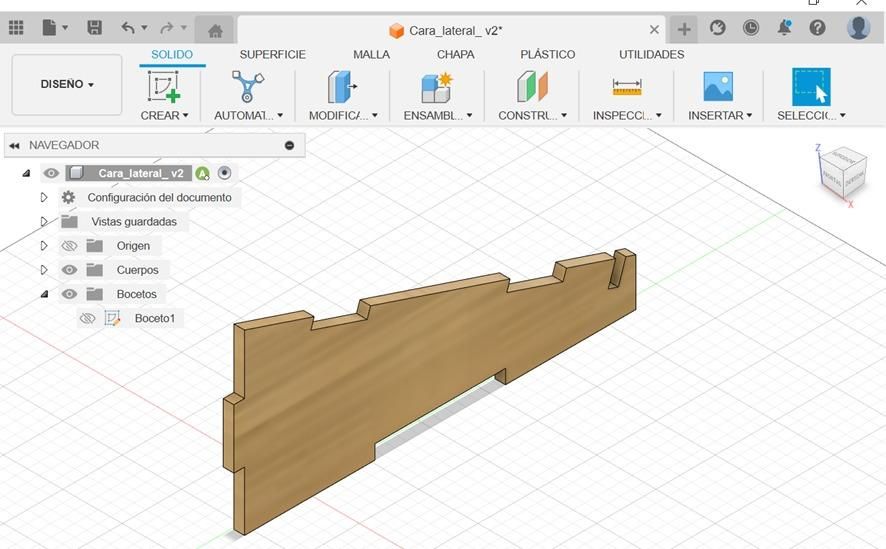This screenshot has width=886, height=549.
Task: Redo the last action
Action: pyautogui.click(x=167, y=28)
